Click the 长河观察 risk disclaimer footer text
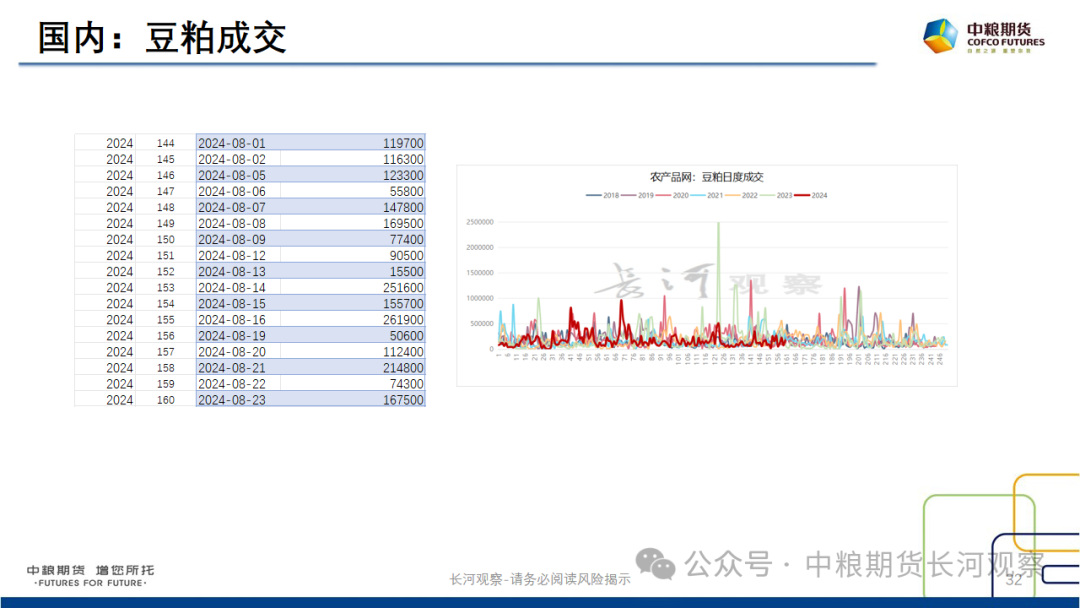 [540, 579]
